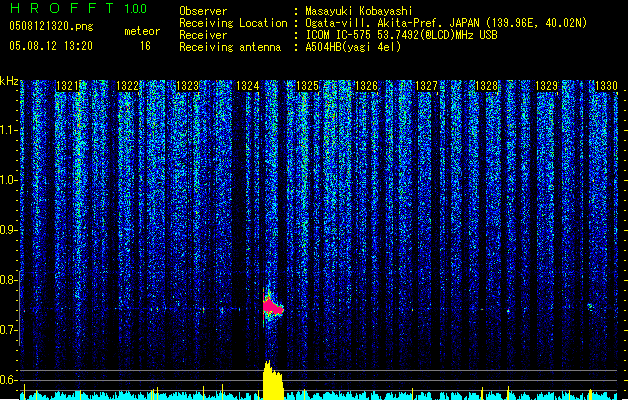The image size is (629, 400).
Task: Click the 1326 time marker
Action: (x=367, y=86)
